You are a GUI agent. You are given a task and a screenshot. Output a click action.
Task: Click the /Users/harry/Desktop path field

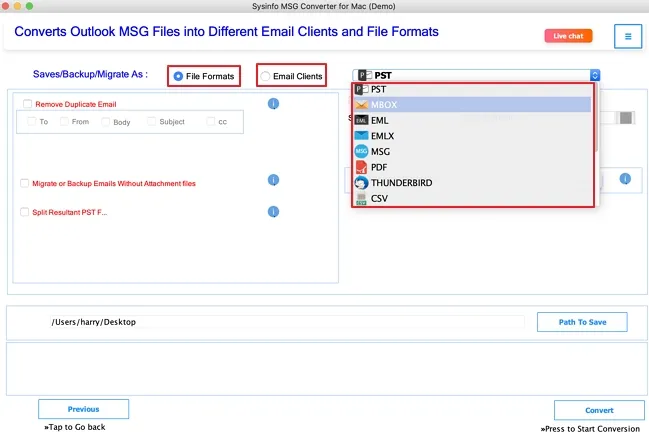point(286,322)
